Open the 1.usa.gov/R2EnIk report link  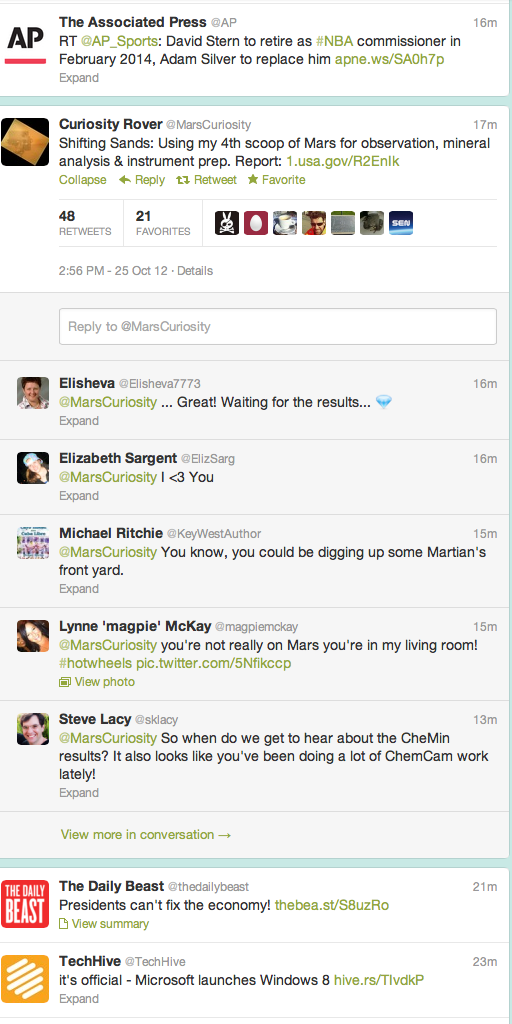[343, 161]
